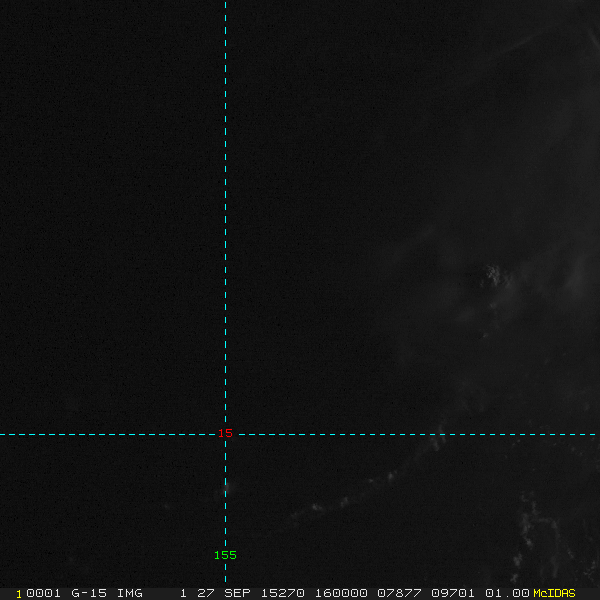Click the "G-15" satellite identifier text
Image resolution: width=600 pixels, height=600 pixels.
89,593
